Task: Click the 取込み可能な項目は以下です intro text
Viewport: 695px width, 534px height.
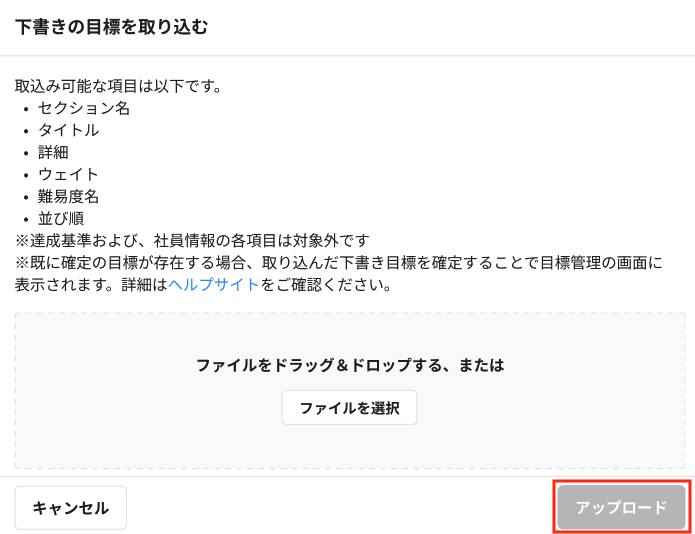Action: (x=118, y=86)
